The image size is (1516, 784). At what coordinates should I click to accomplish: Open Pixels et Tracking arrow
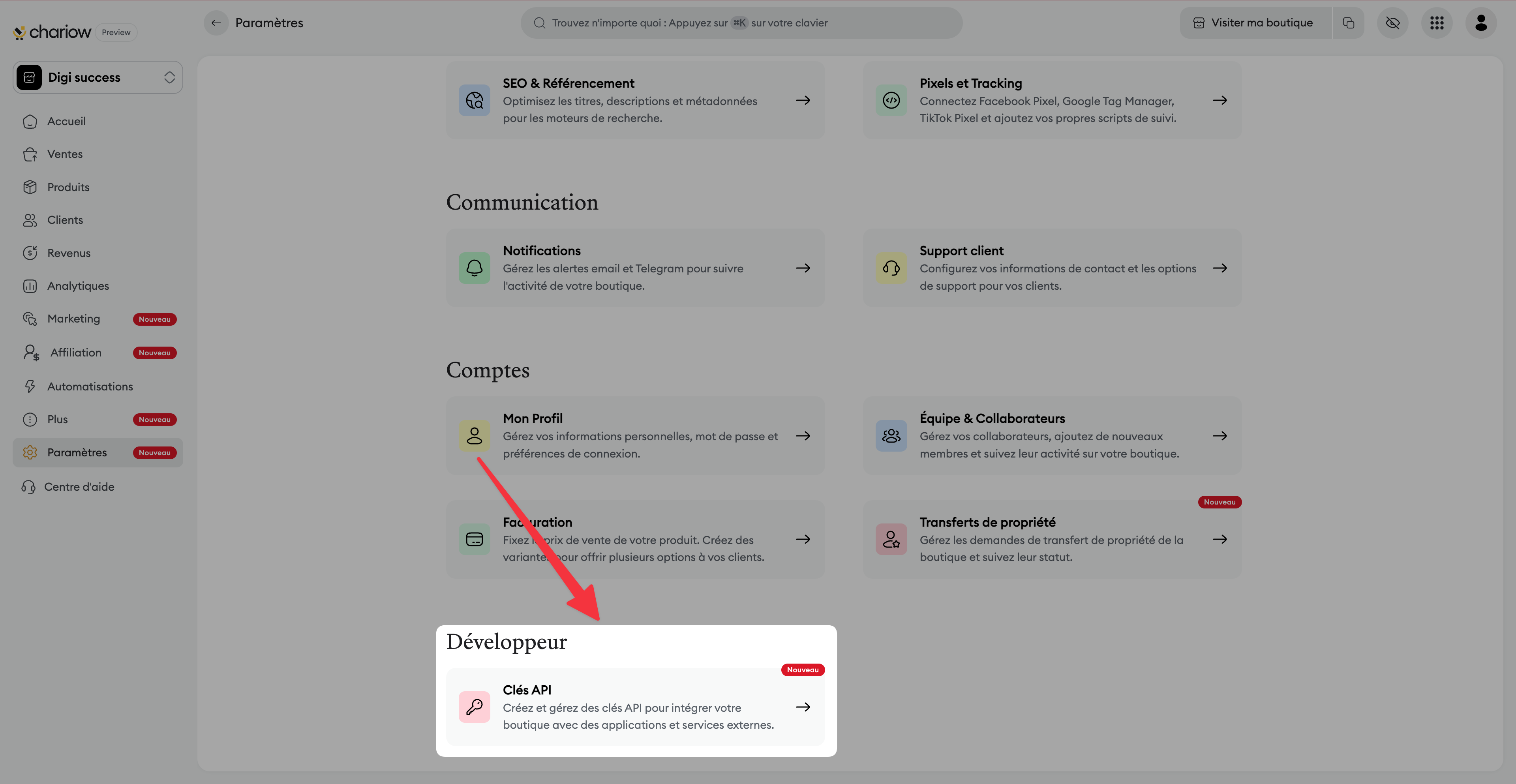[1220, 100]
